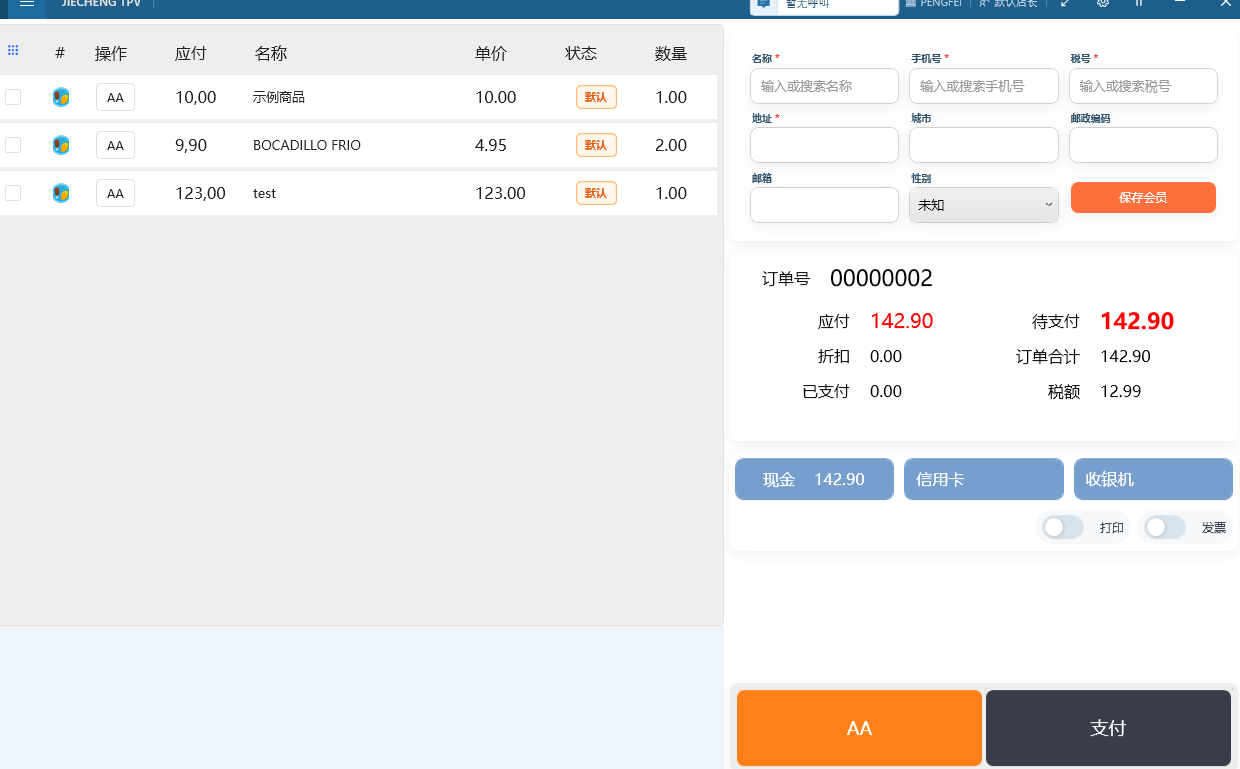
Task: Open the settings gear in the top bar
Action: point(1103,4)
